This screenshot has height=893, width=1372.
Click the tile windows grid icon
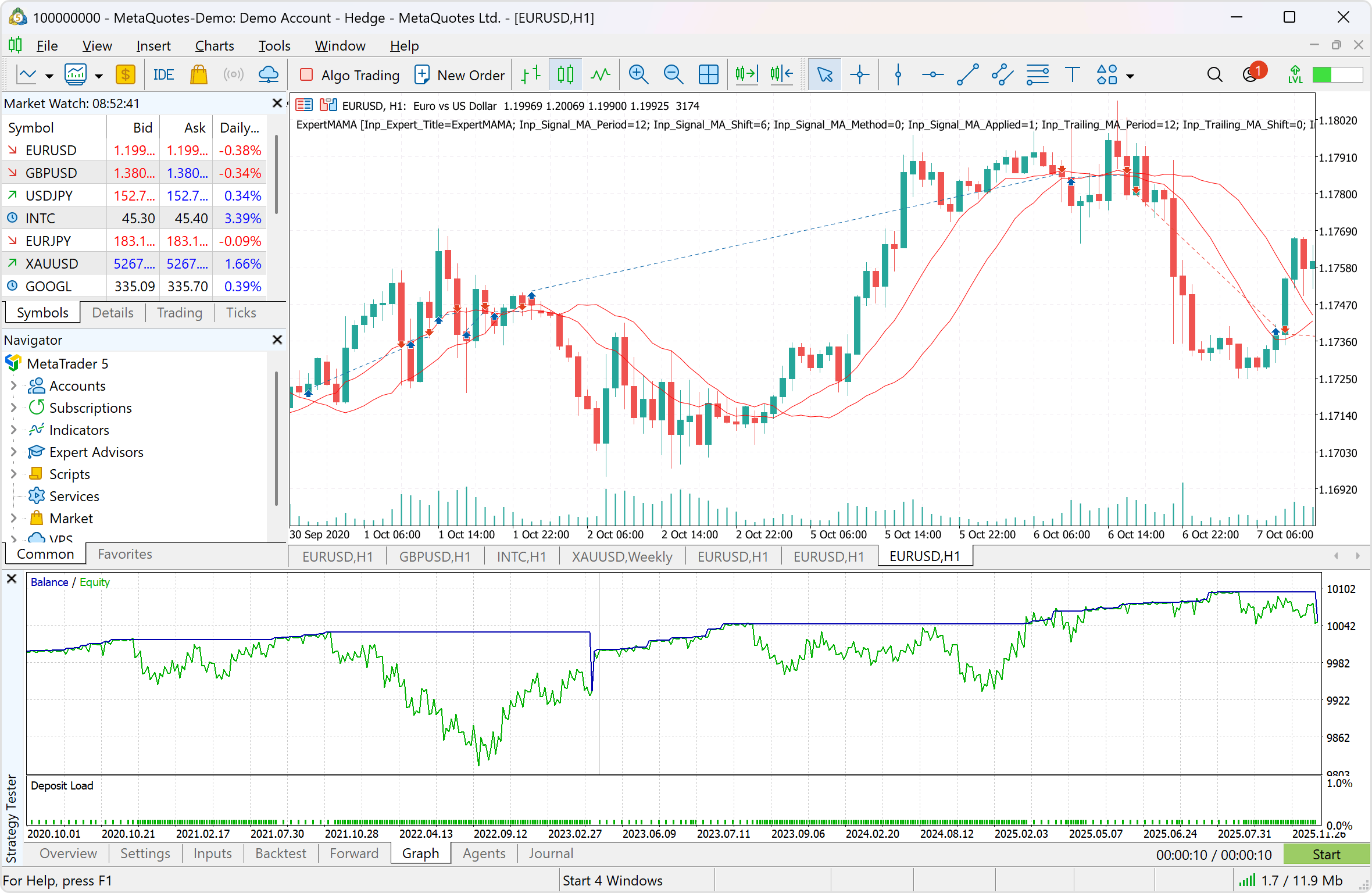click(708, 74)
